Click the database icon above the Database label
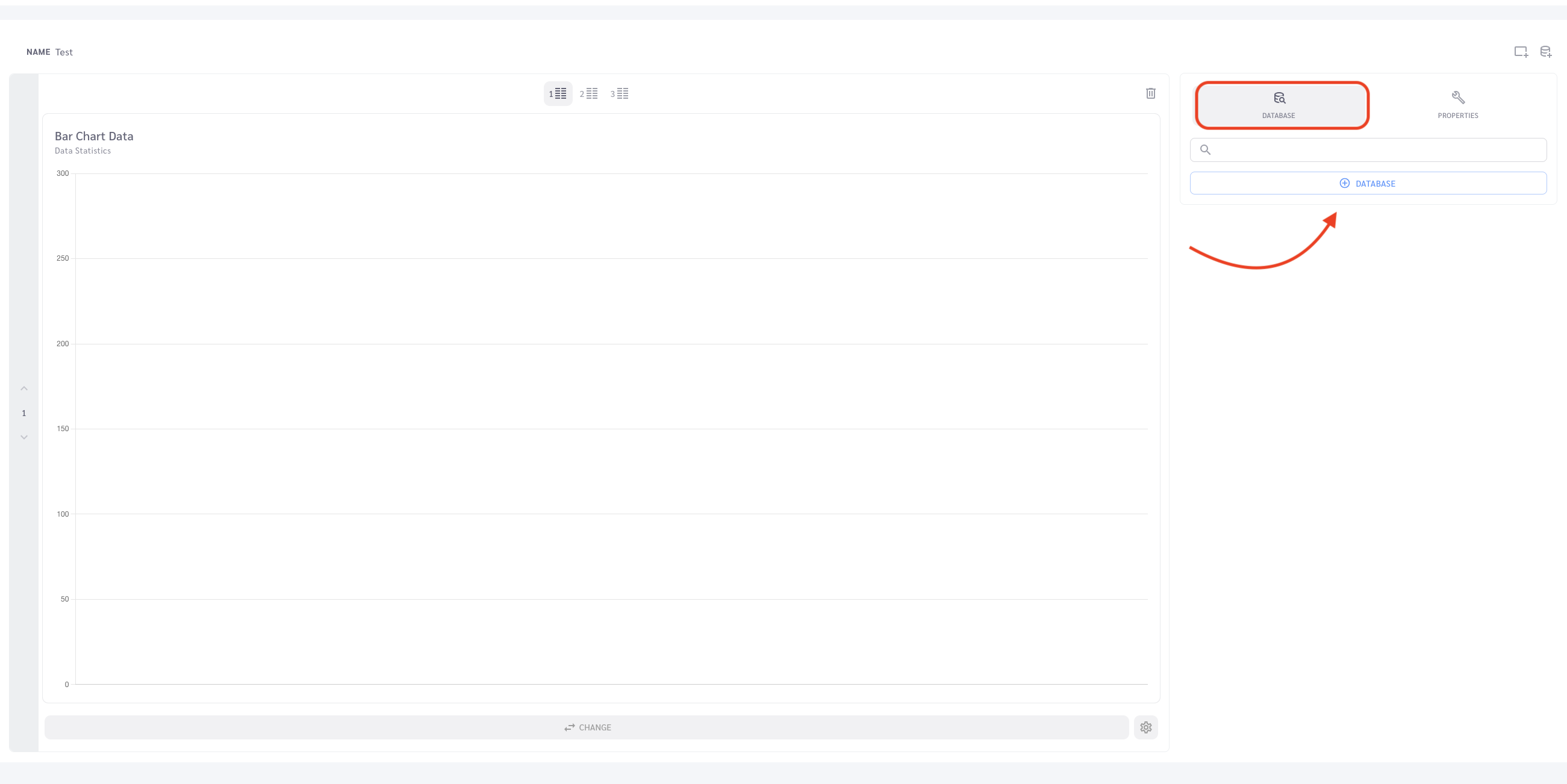This screenshot has width=1567, height=784. coord(1279,98)
